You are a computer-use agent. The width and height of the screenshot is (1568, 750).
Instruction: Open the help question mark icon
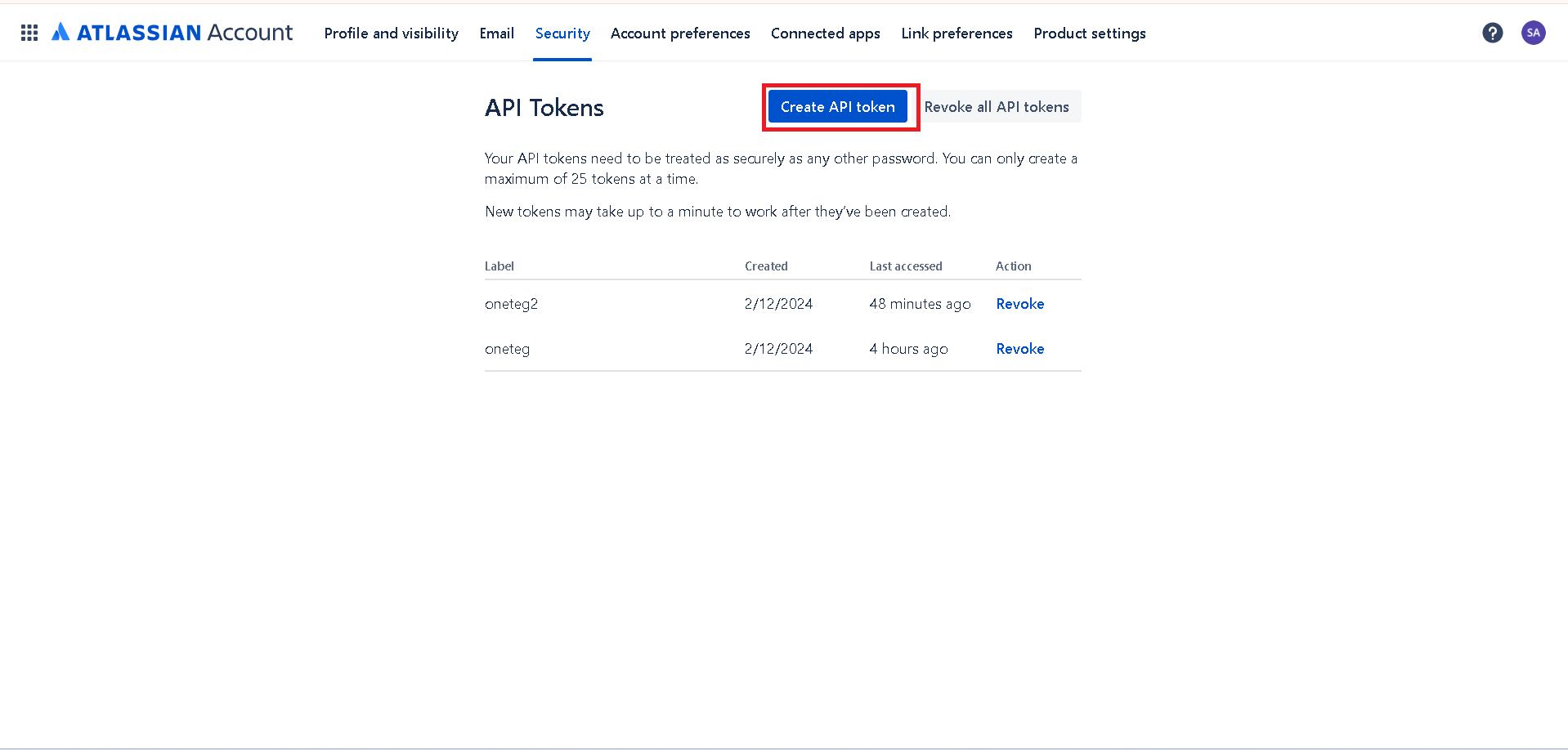tap(1493, 33)
